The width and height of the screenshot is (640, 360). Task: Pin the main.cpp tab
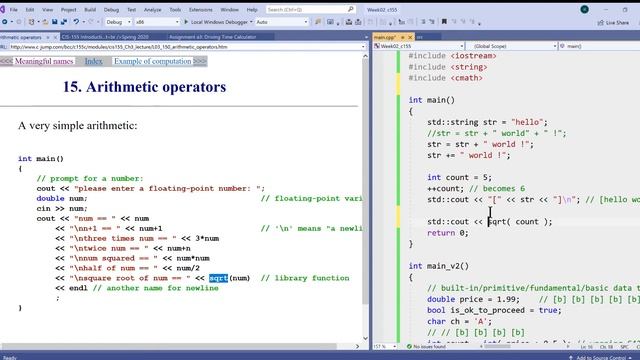point(402,37)
